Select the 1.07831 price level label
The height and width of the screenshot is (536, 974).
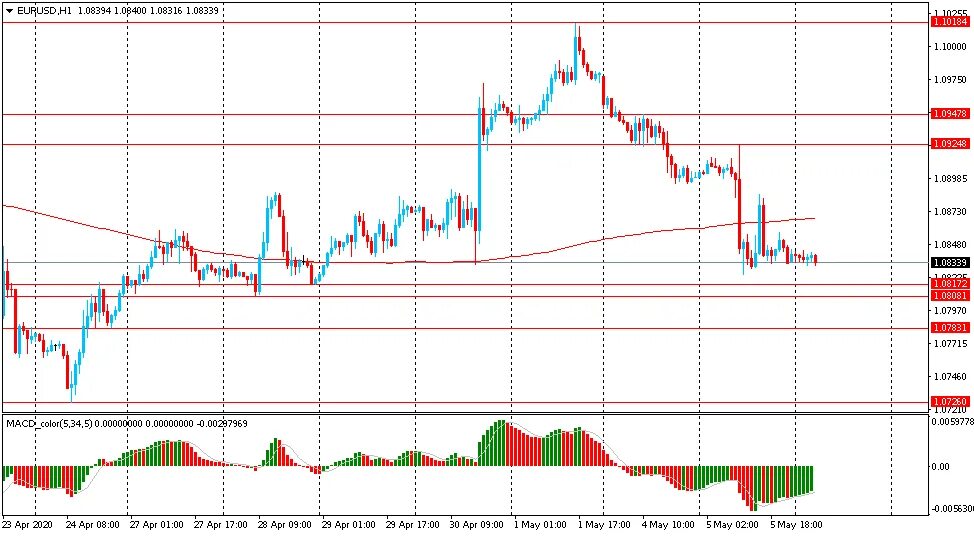point(950,328)
